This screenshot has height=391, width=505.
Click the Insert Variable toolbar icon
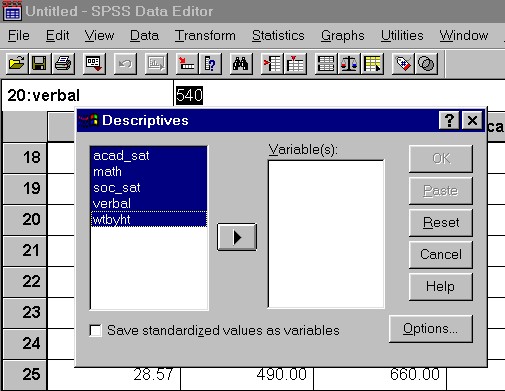pos(295,63)
